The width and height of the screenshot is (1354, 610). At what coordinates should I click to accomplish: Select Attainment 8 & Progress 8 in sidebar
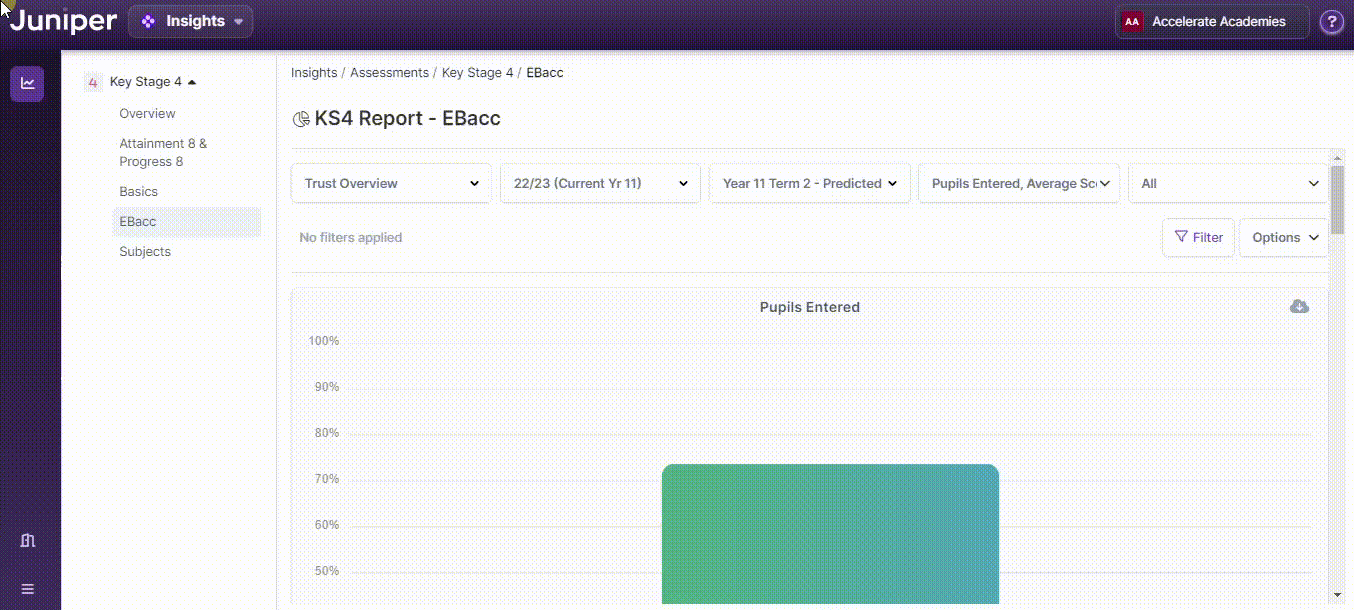coord(163,152)
